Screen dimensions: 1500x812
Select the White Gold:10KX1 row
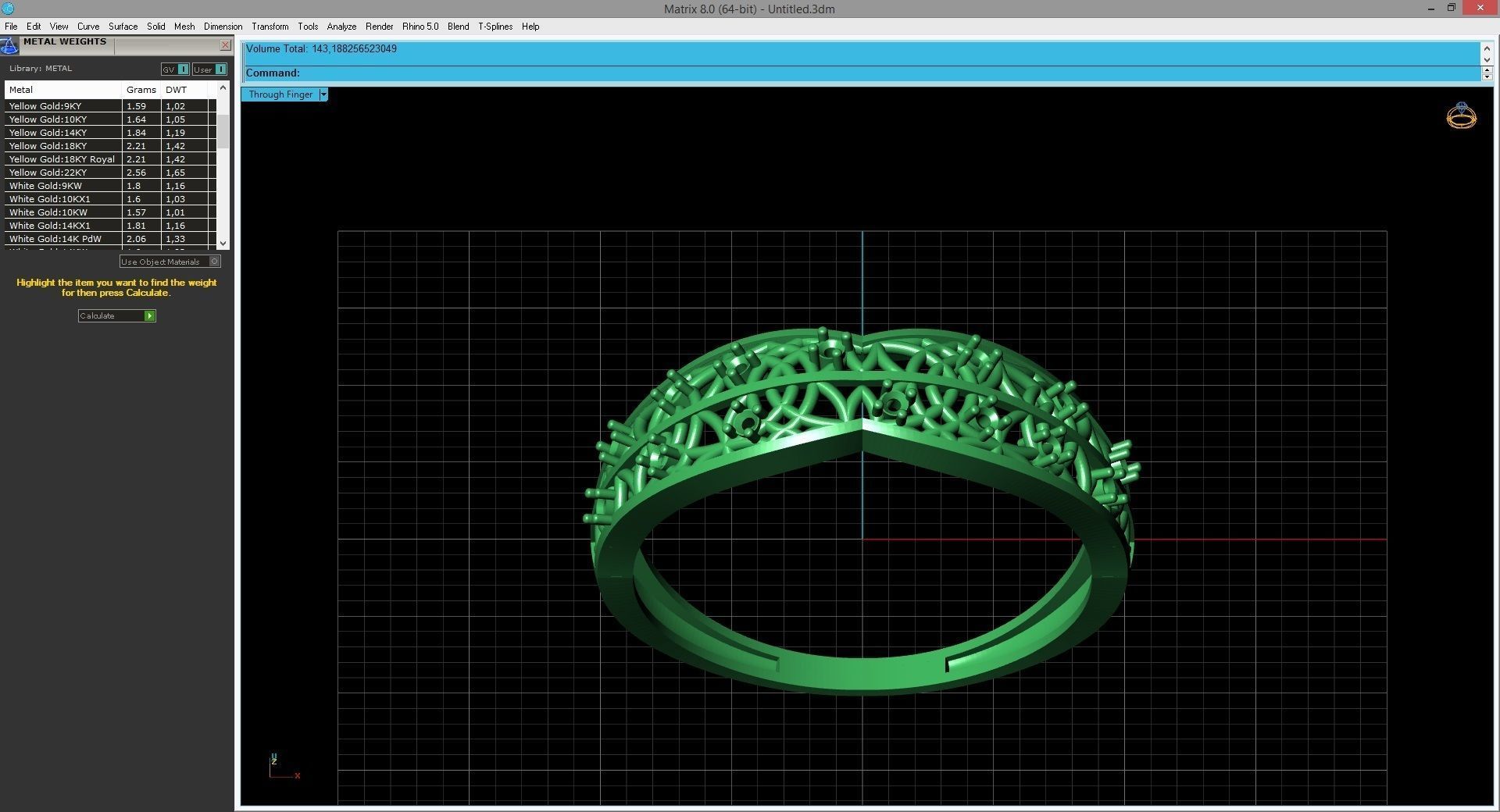point(109,199)
